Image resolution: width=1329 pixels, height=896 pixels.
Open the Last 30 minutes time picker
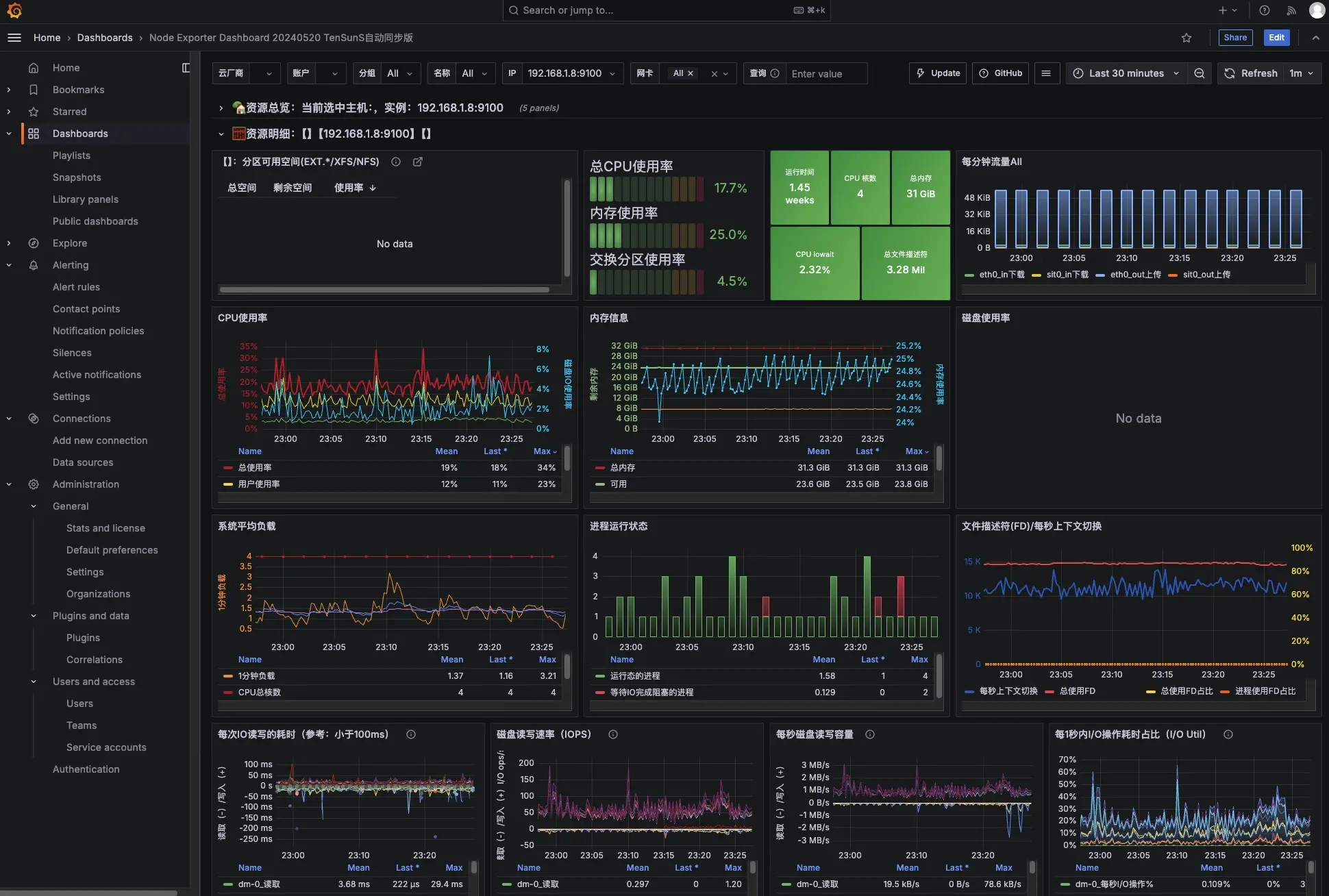point(1126,73)
